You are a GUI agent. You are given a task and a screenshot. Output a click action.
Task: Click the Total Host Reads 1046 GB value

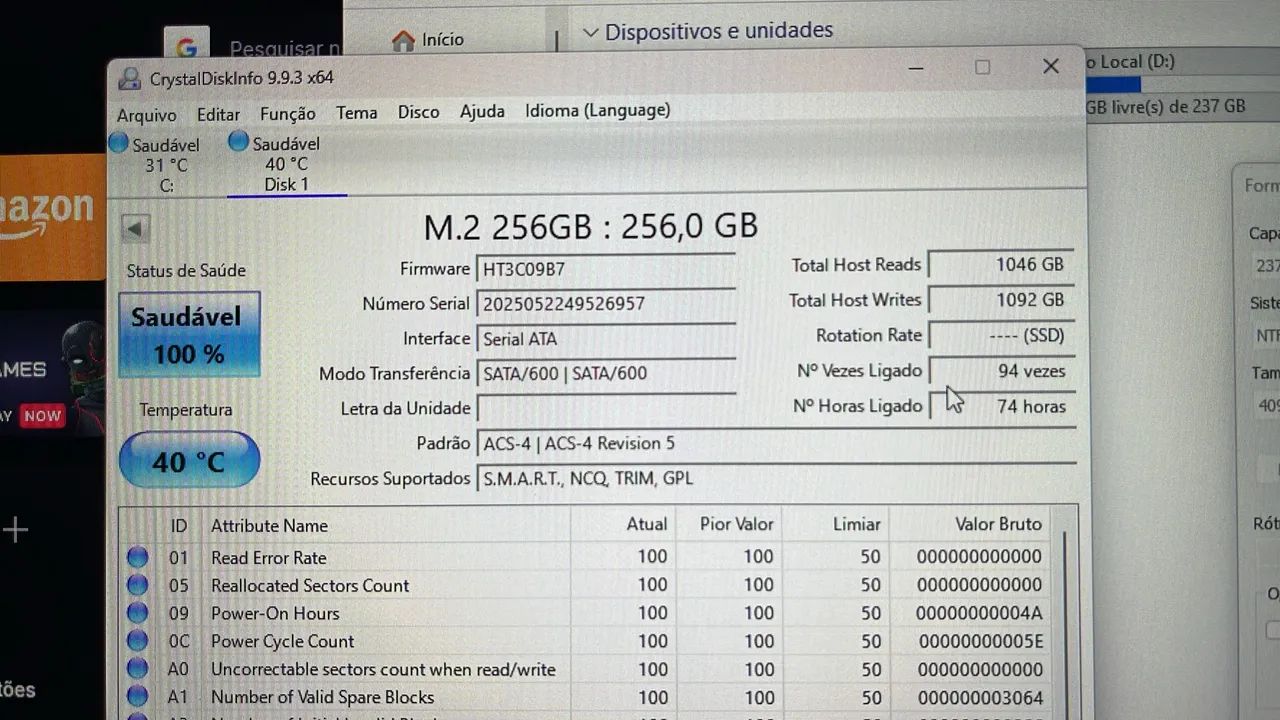coord(1001,265)
